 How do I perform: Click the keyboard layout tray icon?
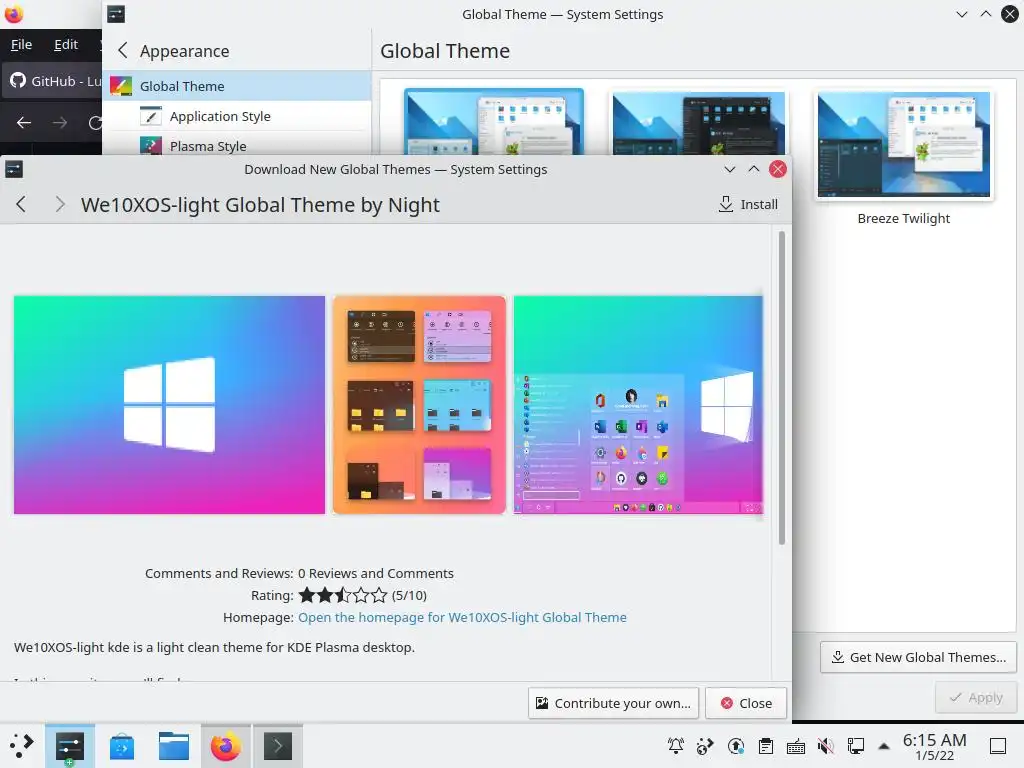pos(796,746)
